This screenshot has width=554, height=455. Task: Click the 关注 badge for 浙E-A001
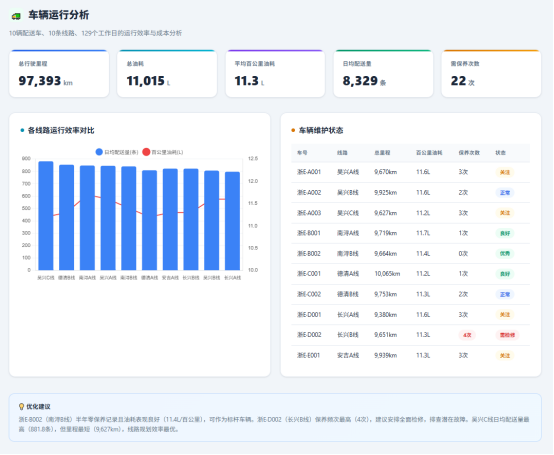pos(505,173)
